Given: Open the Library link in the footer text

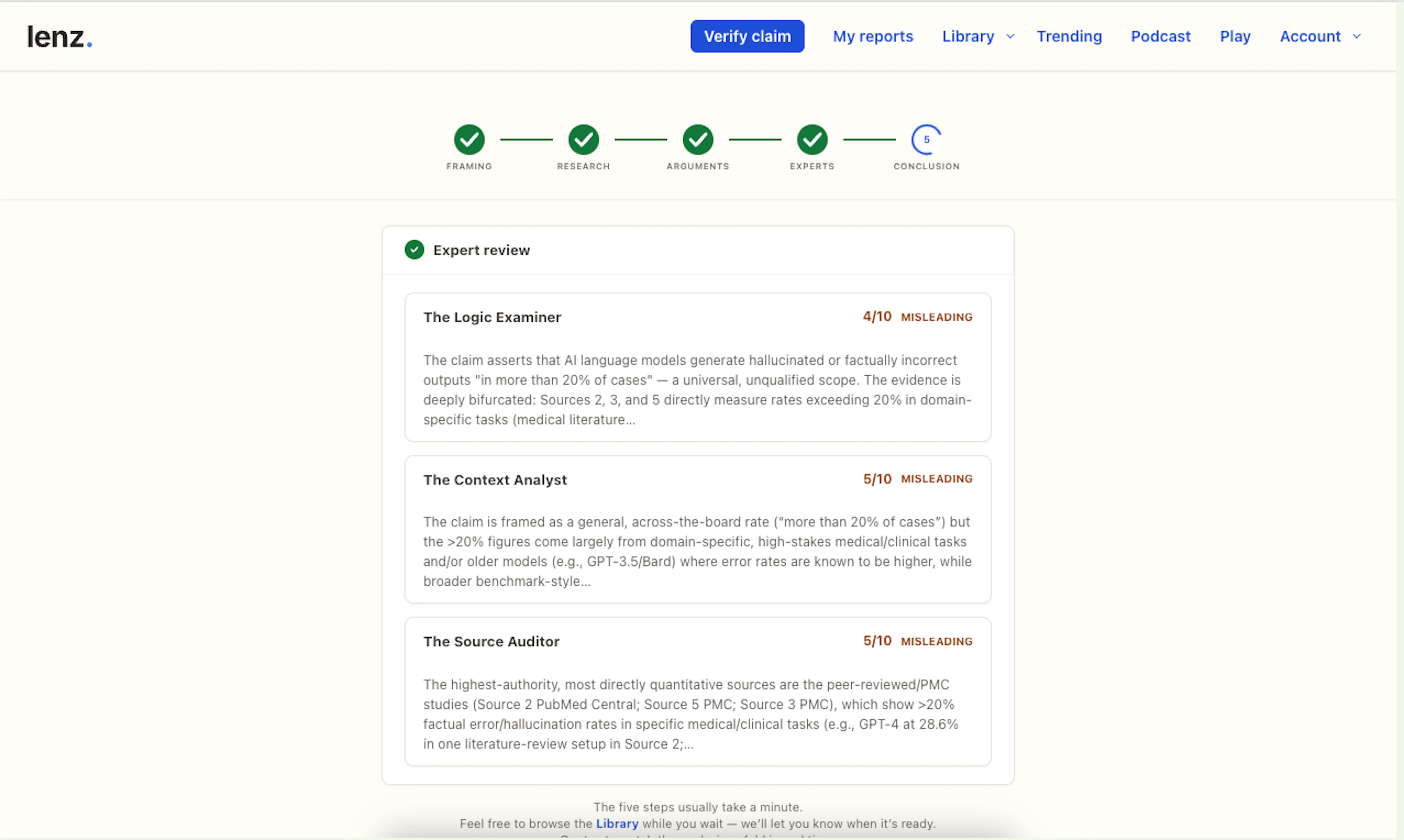Looking at the screenshot, I should (617, 824).
